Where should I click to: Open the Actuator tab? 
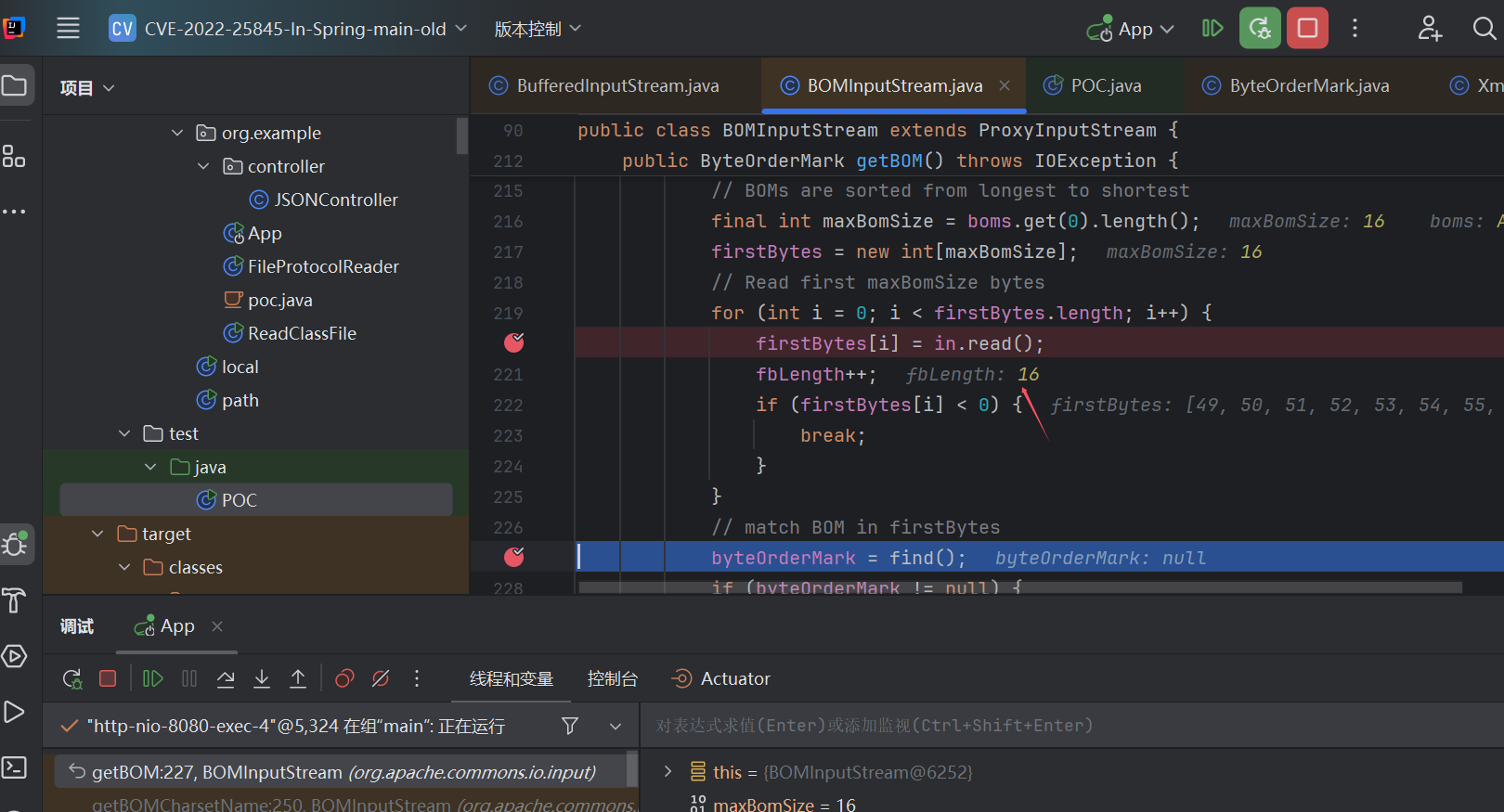point(721,678)
